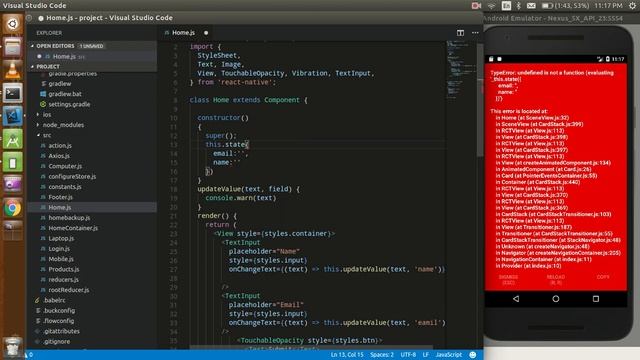Screen dimensions: 640x360
Task: Open Android emulator dock icon
Action: click(12, 162)
